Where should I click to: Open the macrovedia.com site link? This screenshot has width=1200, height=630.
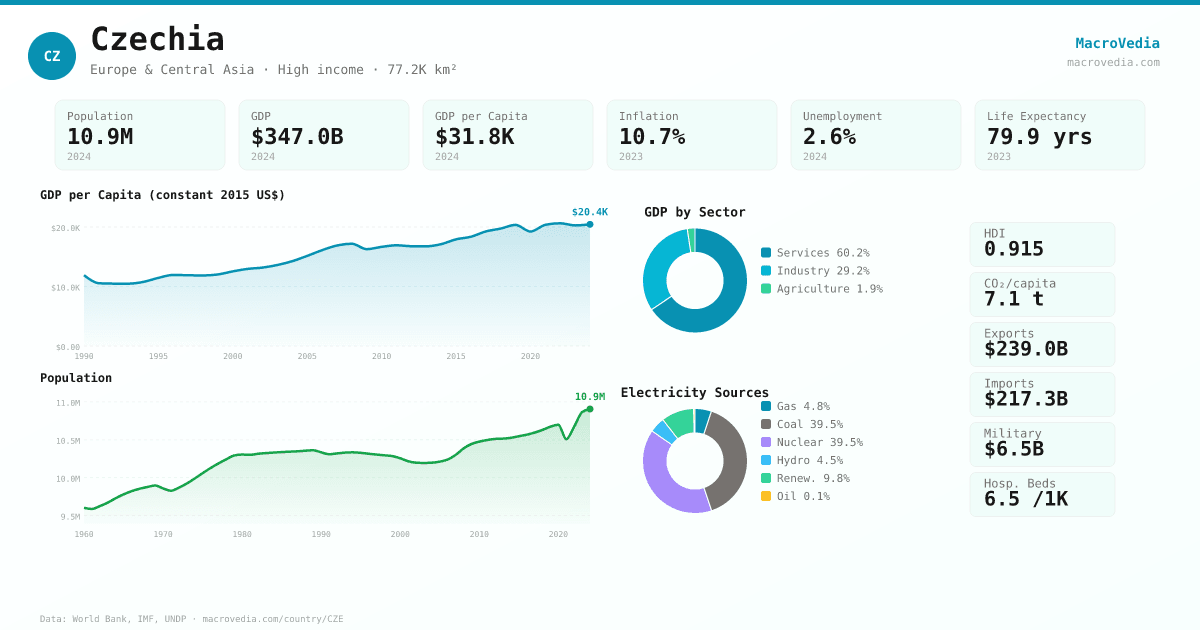click(x=1113, y=62)
